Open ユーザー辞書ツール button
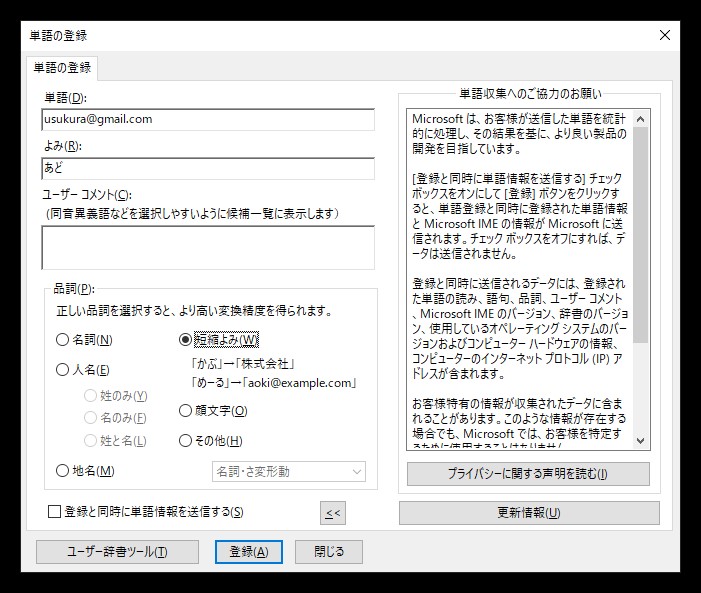701x593 pixels. [117, 551]
